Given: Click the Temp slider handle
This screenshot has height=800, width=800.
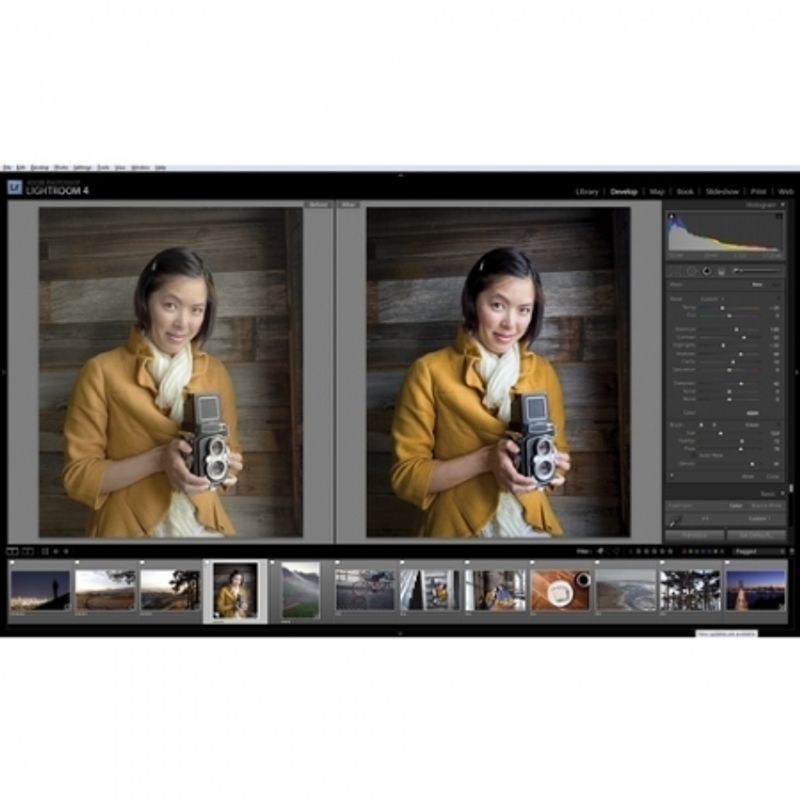Looking at the screenshot, I should [722, 308].
